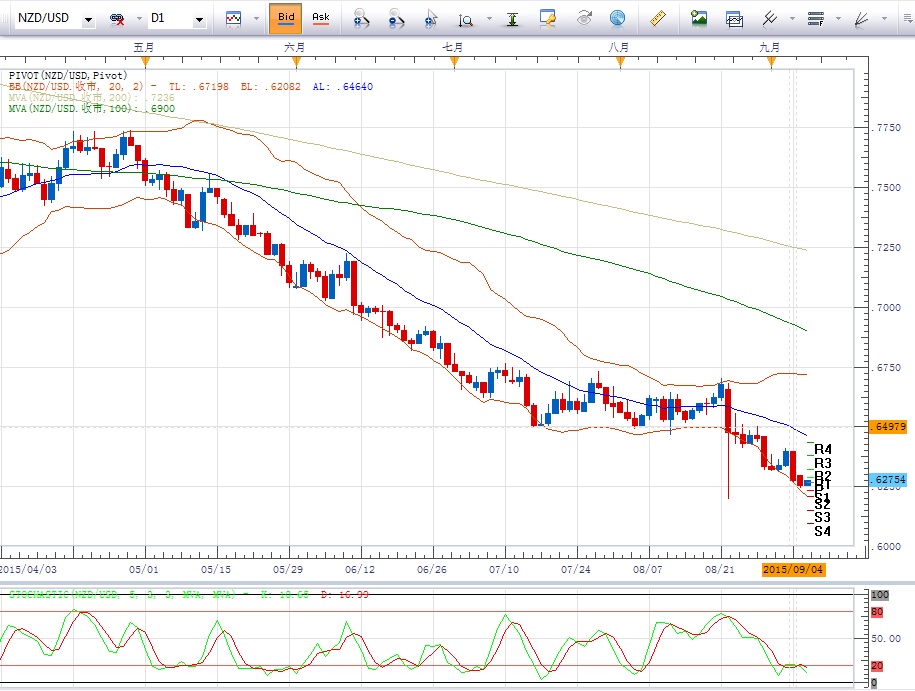Toggle Bid price display

[x=286, y=18]
